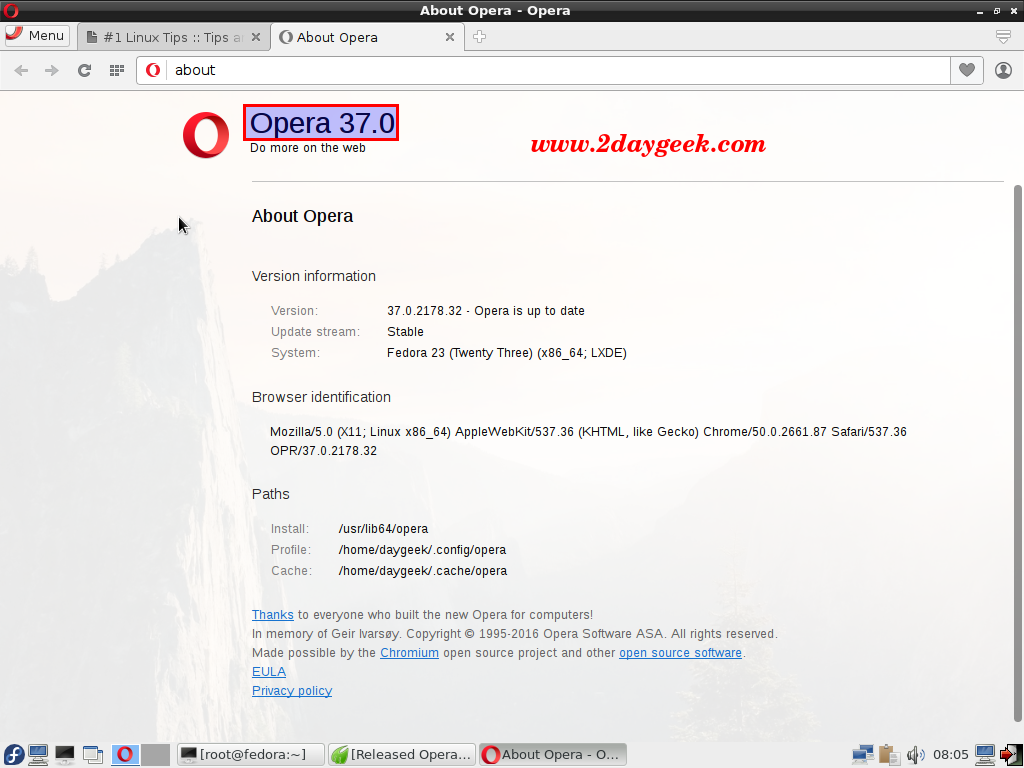Select the About Opera - O... taskbar button
The height and width of the screenshot is (768, 1024).
(x=552, y=754)
